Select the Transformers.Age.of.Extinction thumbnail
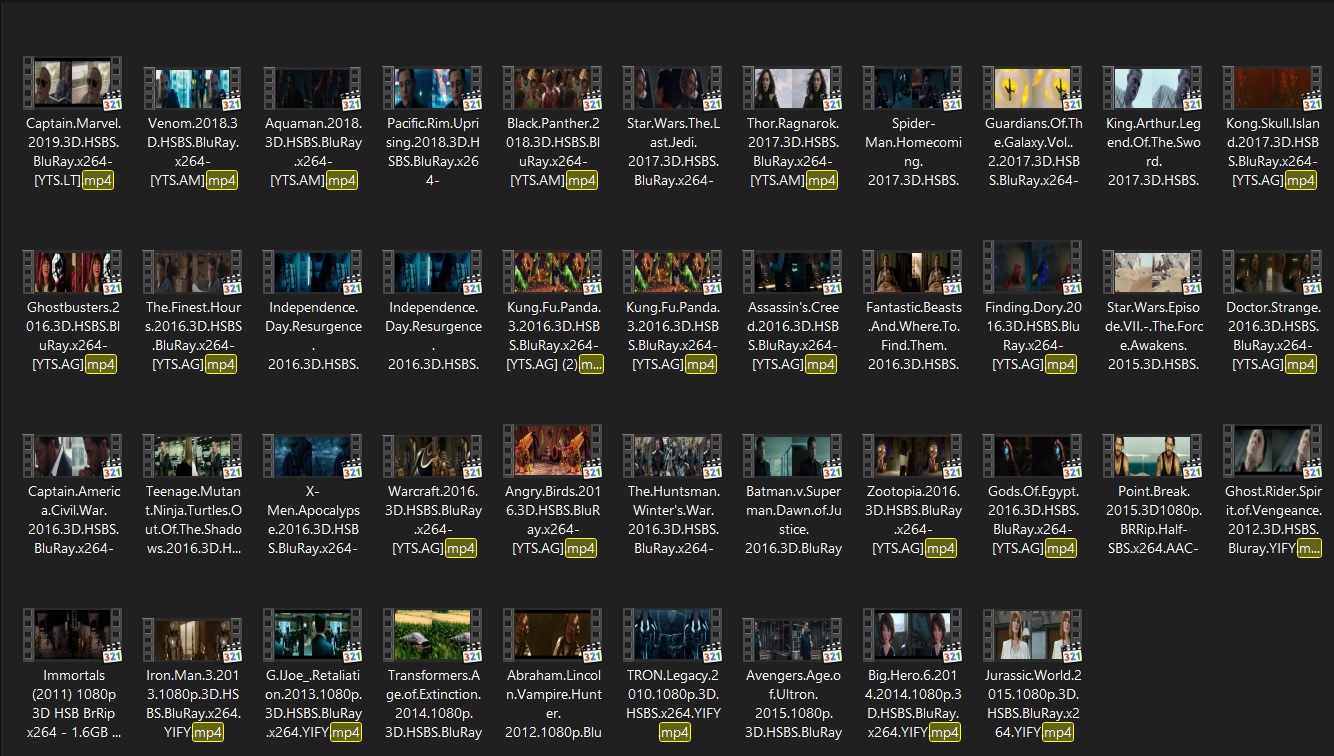Viewport: 1334px width, 756px height. 432,635
